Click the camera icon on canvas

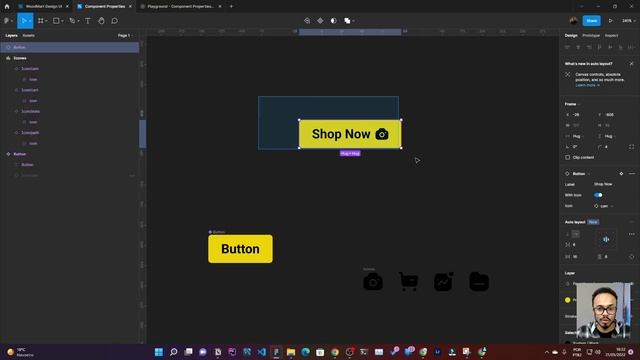coord(373,282)
